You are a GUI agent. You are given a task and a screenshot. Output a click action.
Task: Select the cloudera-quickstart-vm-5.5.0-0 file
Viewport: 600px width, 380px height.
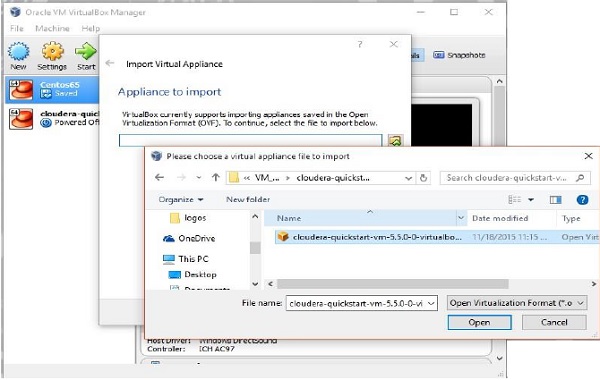(437, 237)
